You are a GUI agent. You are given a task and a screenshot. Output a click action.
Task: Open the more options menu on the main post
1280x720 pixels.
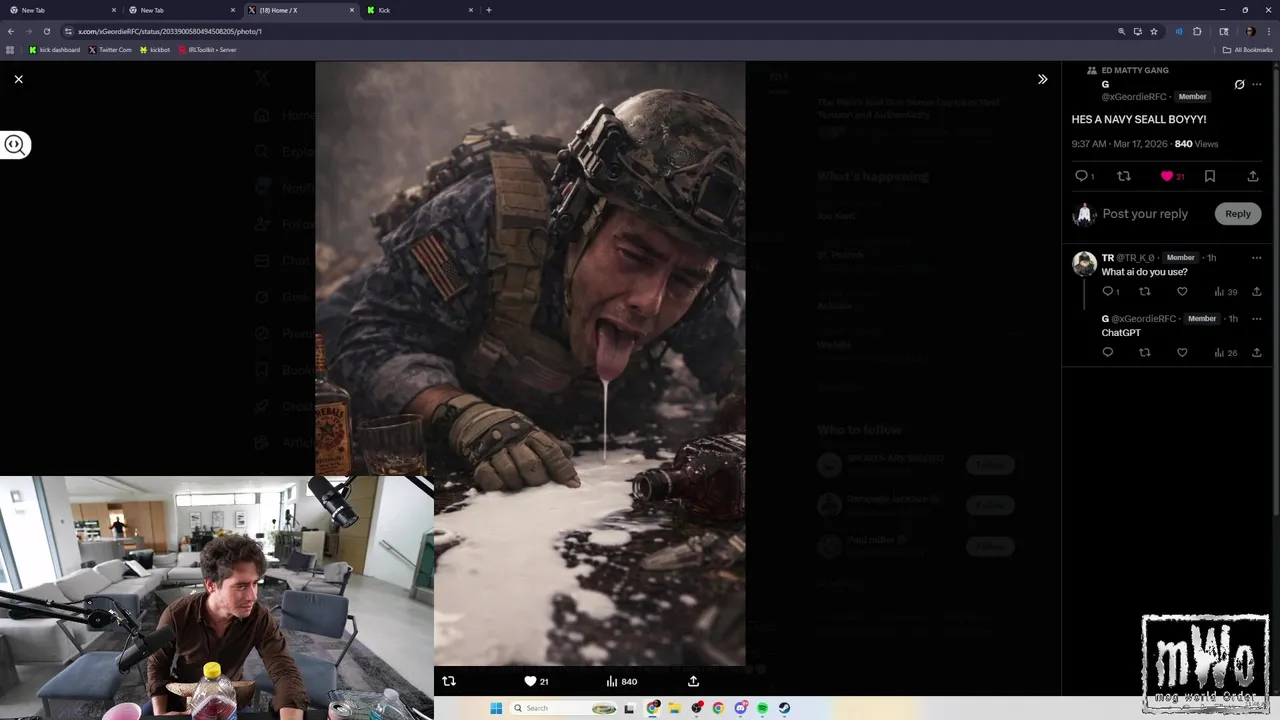(1257, 85)
